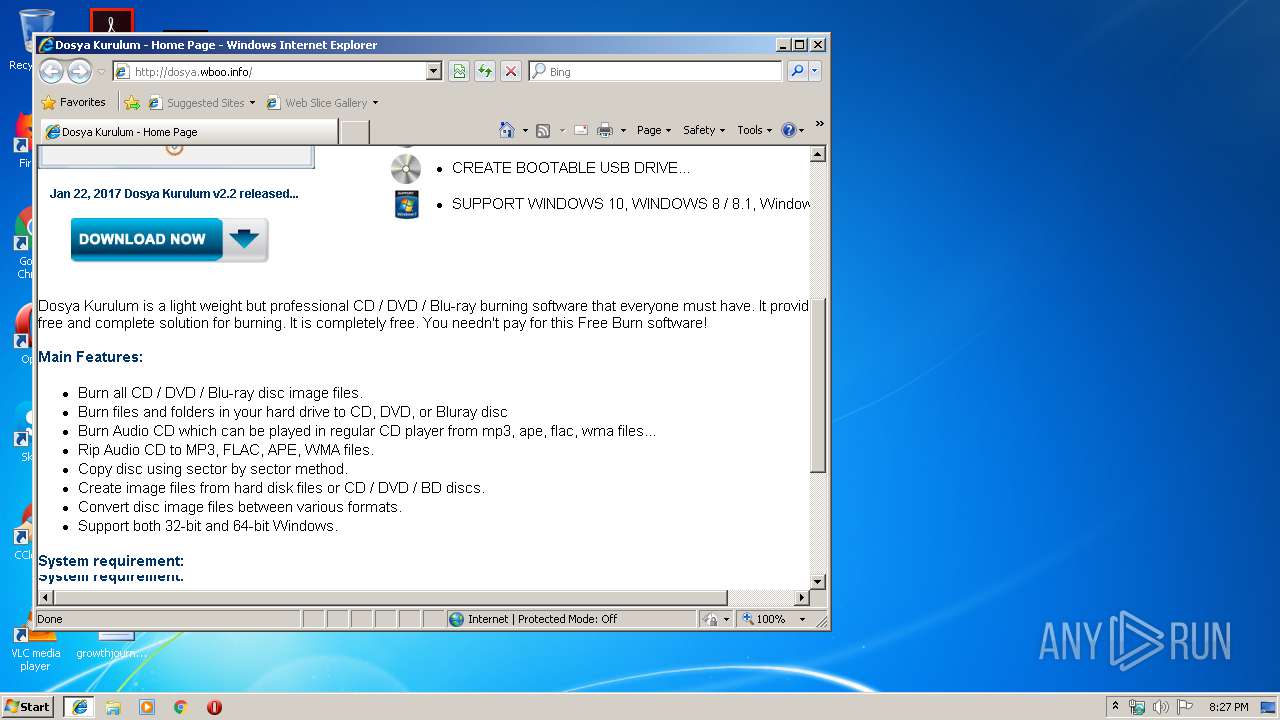Image resolution: width=1280 pixels, height=720 pixels.
Task: Open Web Slice Gallery link
Action: tap(317, 102)
